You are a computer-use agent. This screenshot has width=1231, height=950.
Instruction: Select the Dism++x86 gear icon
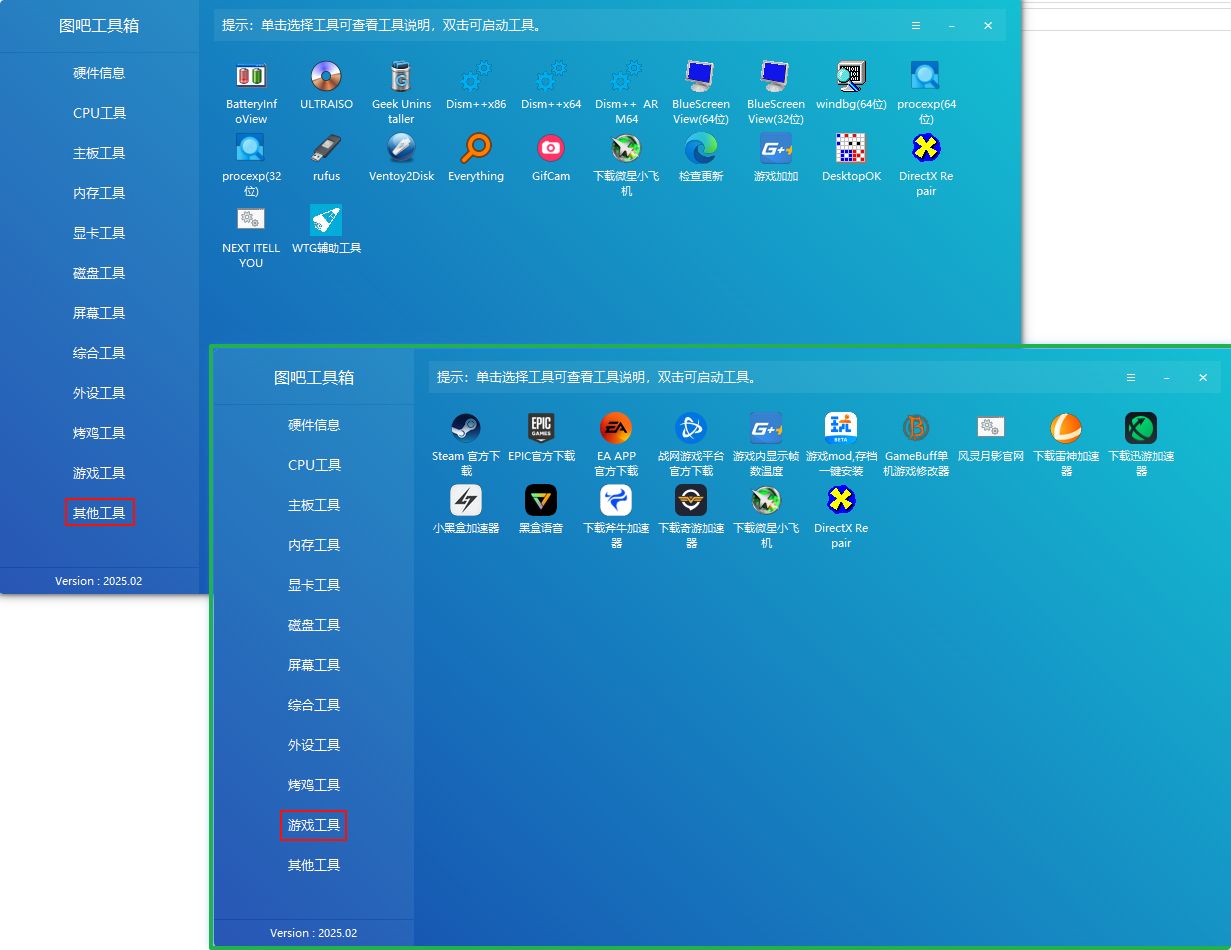(x=476, y=76)
